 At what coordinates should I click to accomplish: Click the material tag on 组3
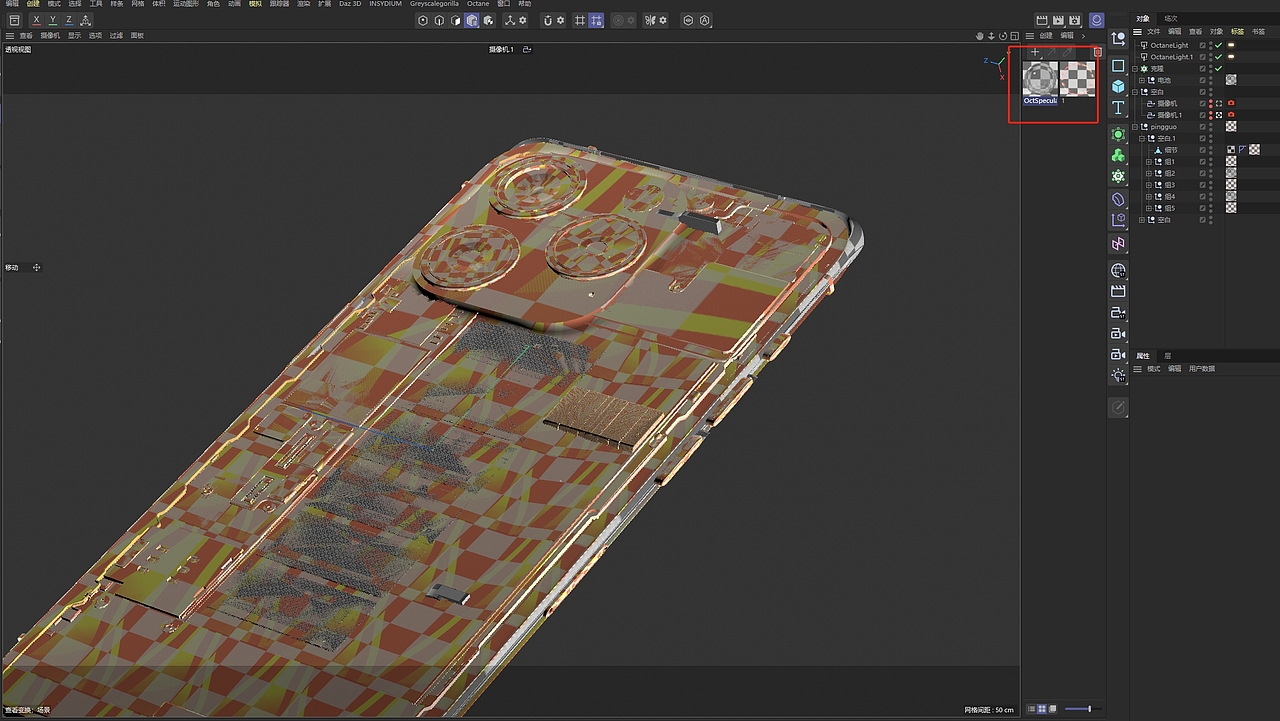tap(1231, 185)
